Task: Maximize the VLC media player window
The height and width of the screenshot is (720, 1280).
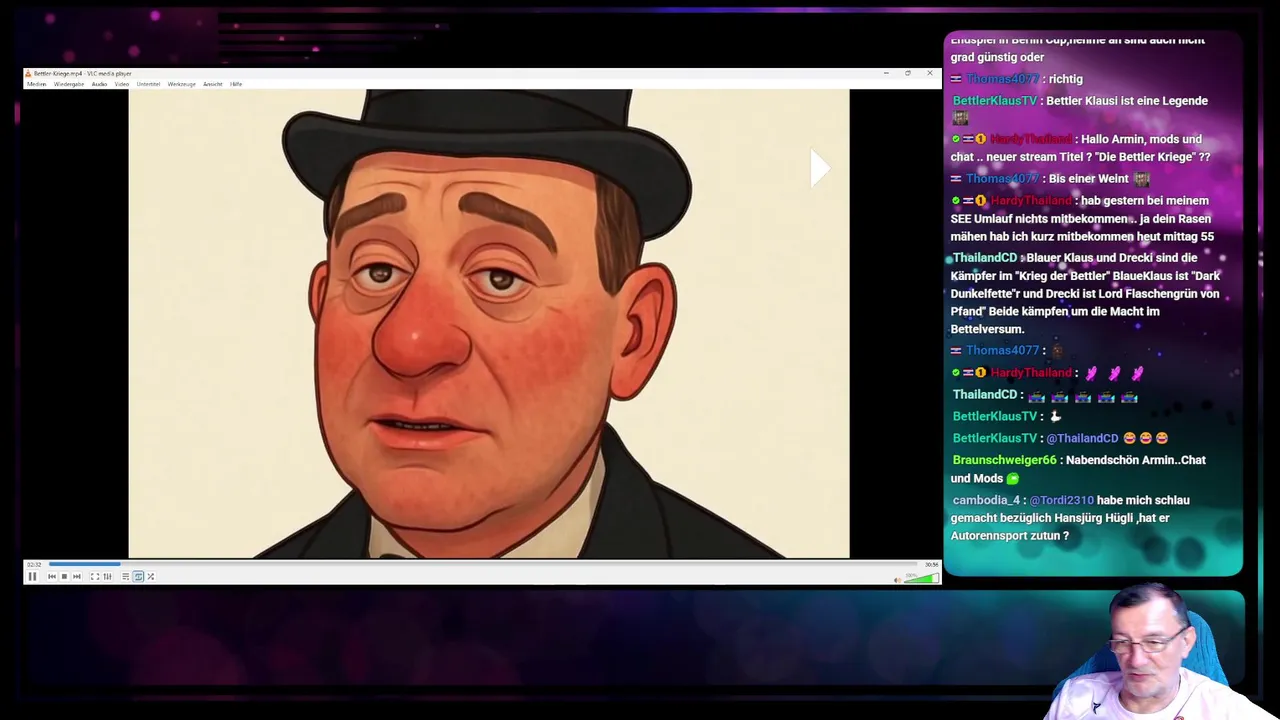Action: pos(908,73)
